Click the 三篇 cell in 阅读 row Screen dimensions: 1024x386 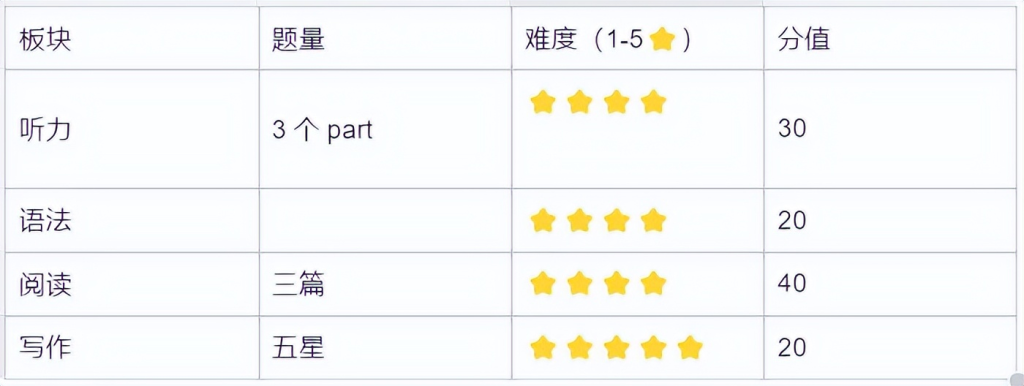pyautogui.click(x=385, y=284)
